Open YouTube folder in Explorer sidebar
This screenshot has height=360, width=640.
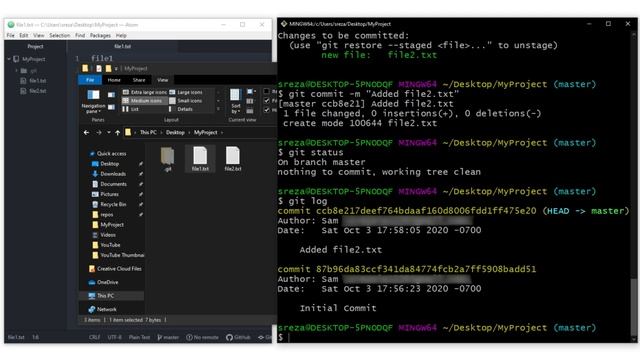click(x=106, y=245)
